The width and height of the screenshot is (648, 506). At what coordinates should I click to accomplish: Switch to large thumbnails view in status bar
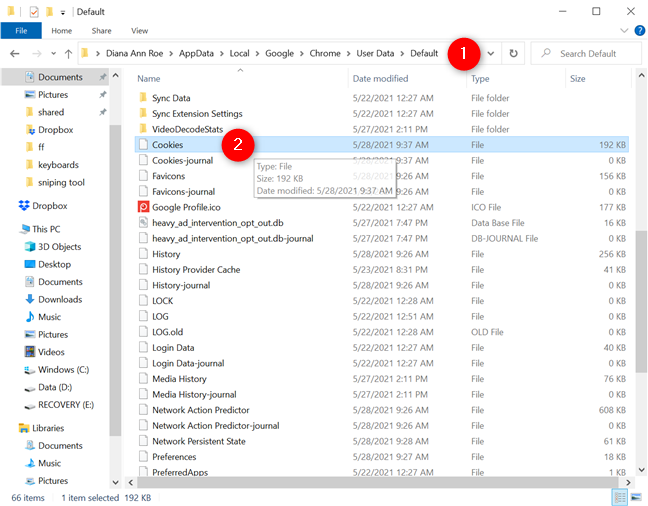[x=636, y=497]
